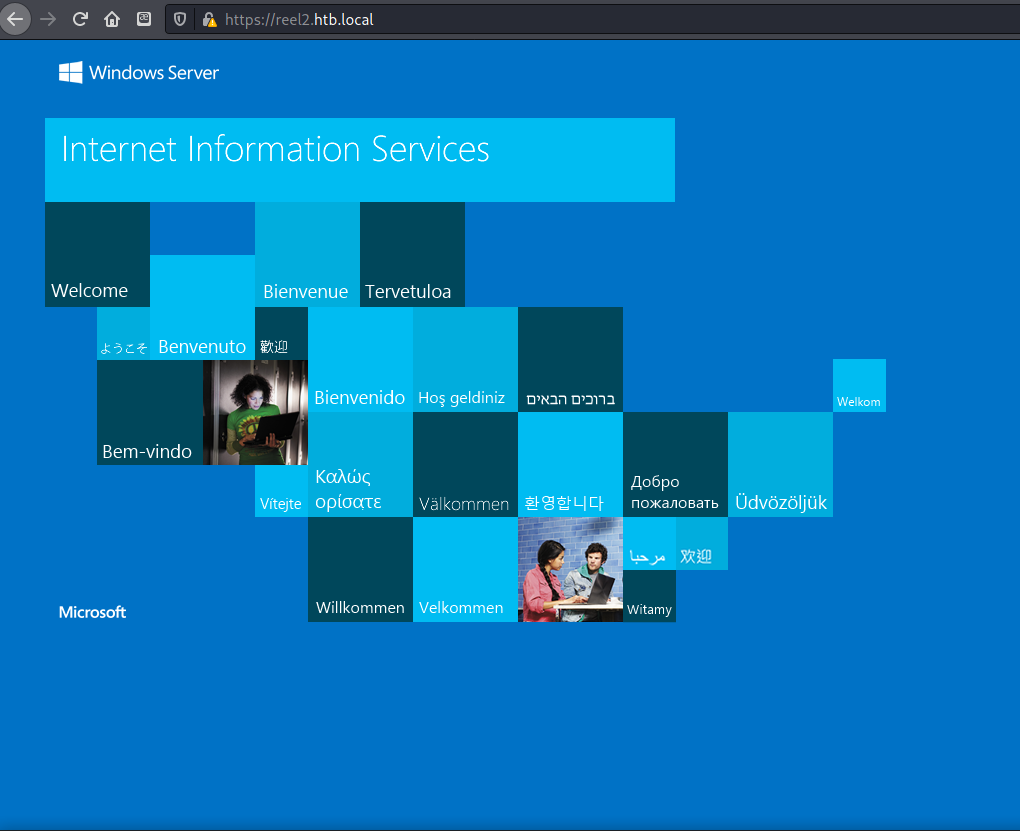Click the Welcome tile
This screenshot has width=1020, height=831.
tap(97, 254)
